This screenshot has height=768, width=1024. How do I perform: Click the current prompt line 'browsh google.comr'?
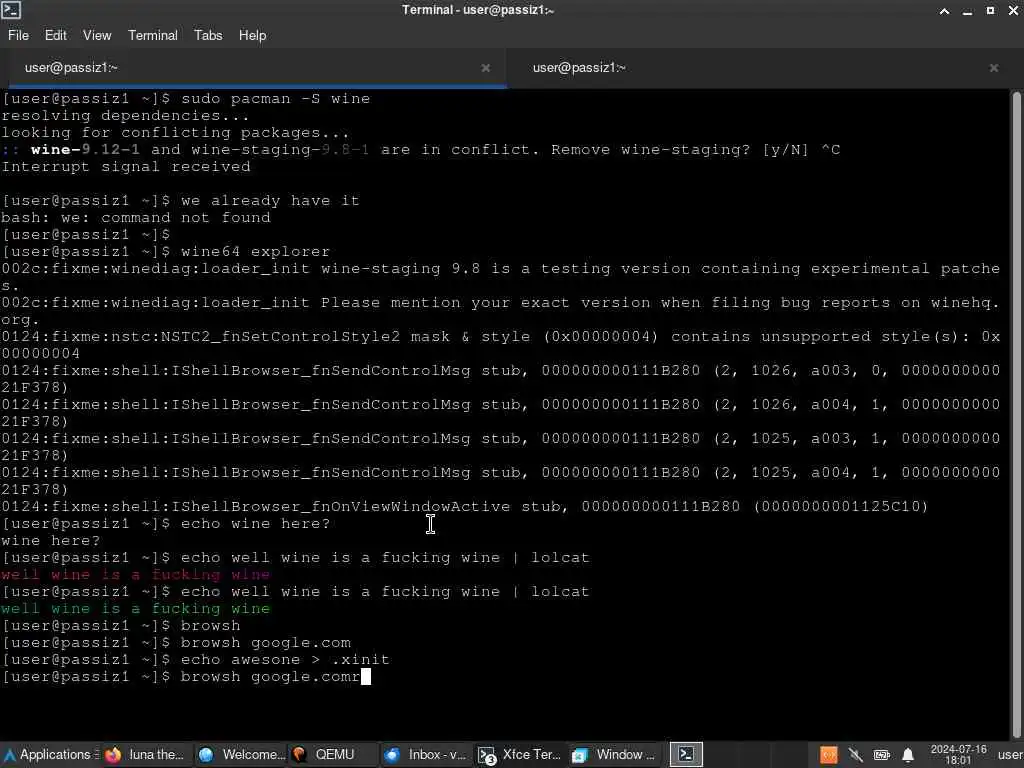(186, 677)
